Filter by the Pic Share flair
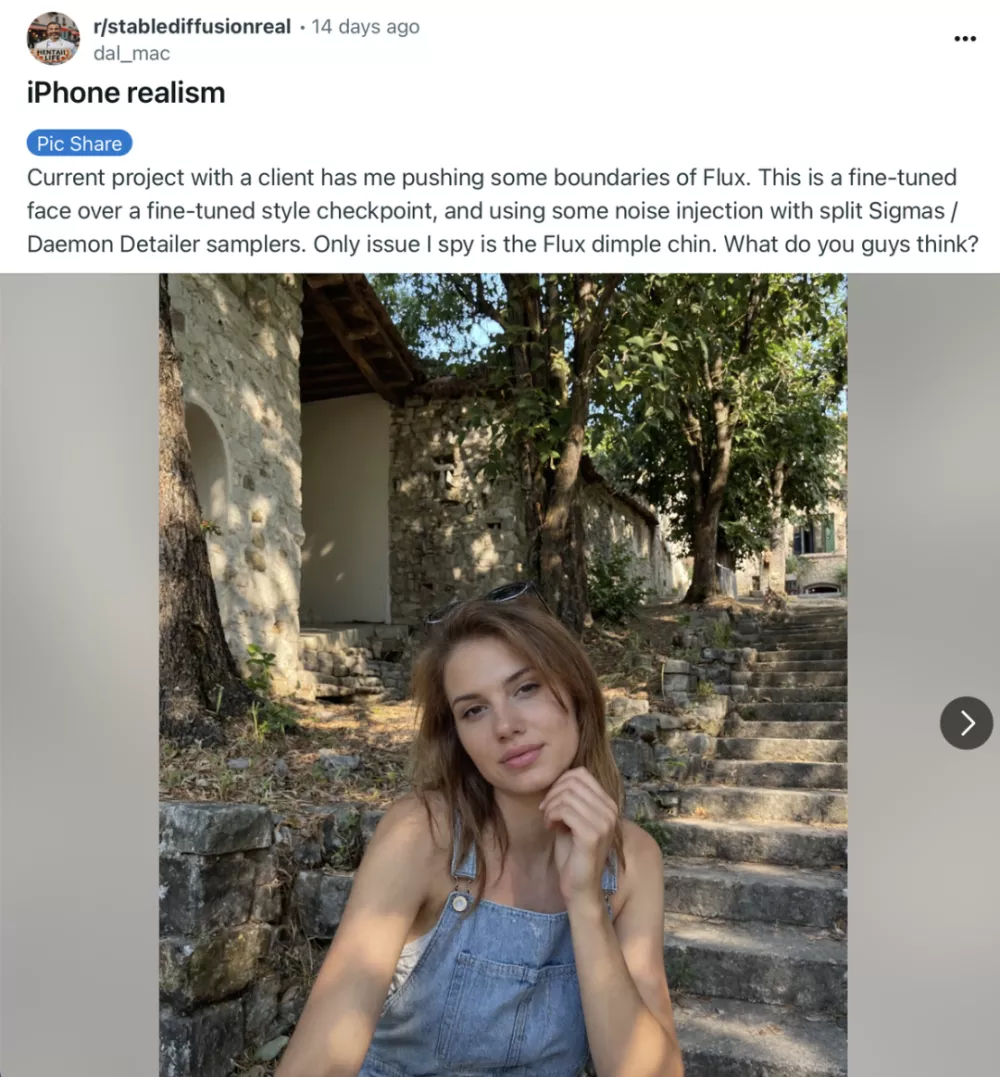Image resolution: width=1000 pixels, height=1077 pixels. click(x=79, y=143)
